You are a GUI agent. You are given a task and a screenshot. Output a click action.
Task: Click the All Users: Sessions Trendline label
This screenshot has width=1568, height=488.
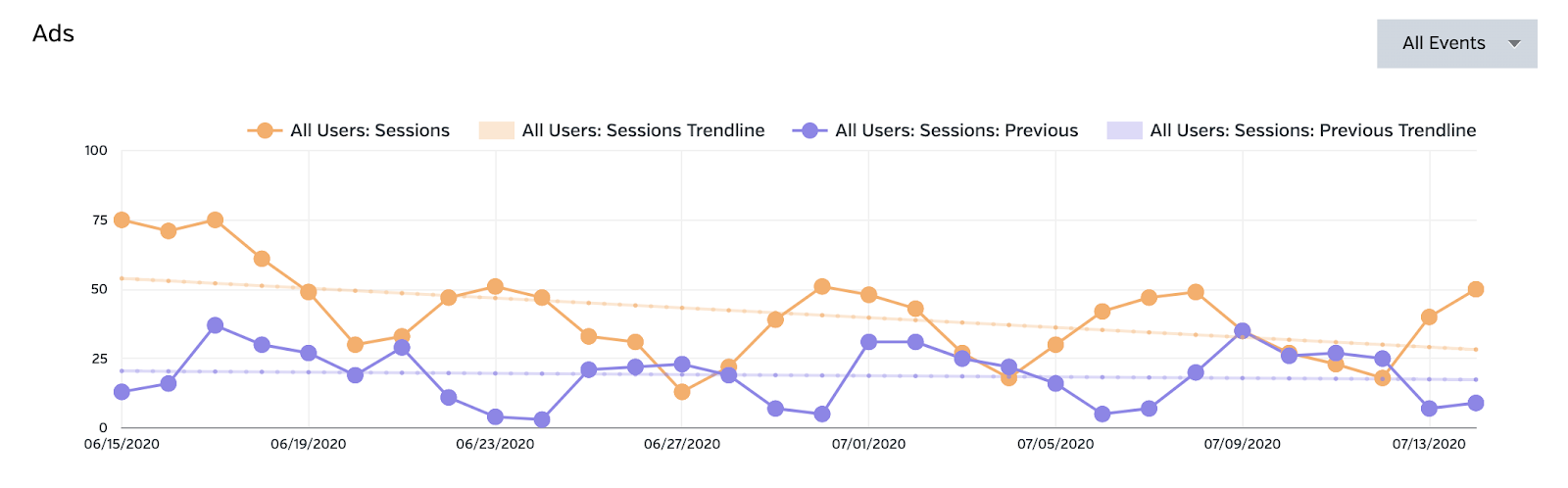[643, 130]
